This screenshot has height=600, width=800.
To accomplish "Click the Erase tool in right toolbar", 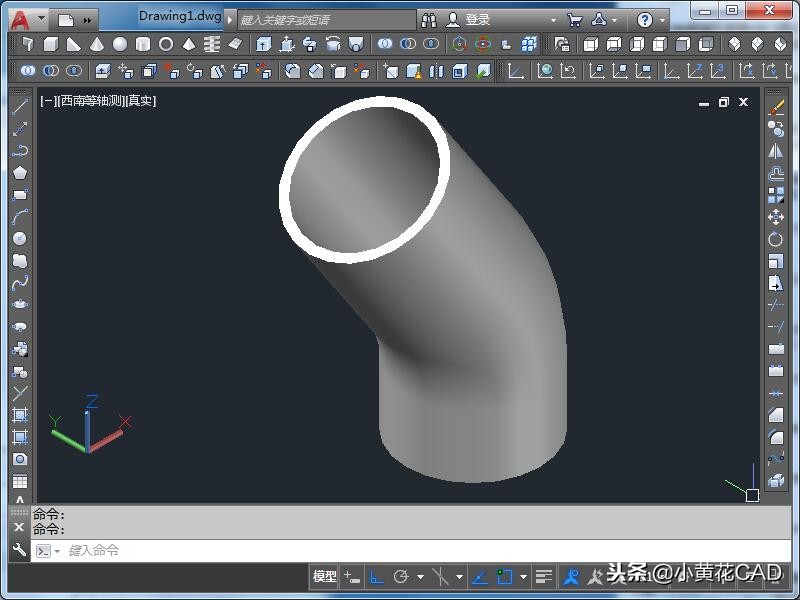I will pyautogui.click(x=776, y=107).
